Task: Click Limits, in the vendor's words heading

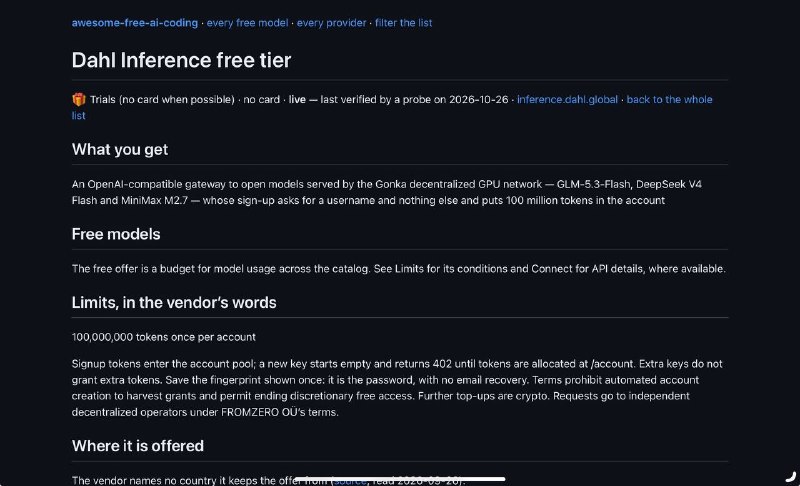Action: pyautogui.click(x=174, y=302)
